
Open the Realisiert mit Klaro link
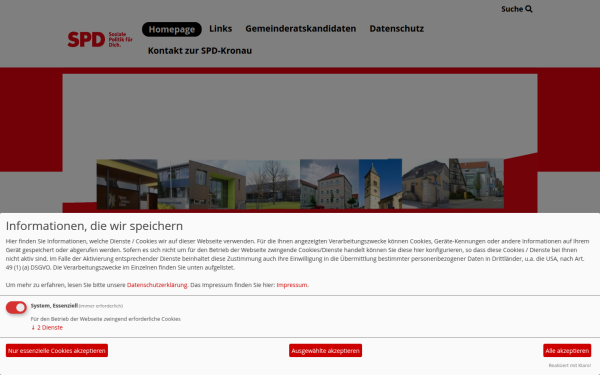pyautogui.click(x=569, y=365)
